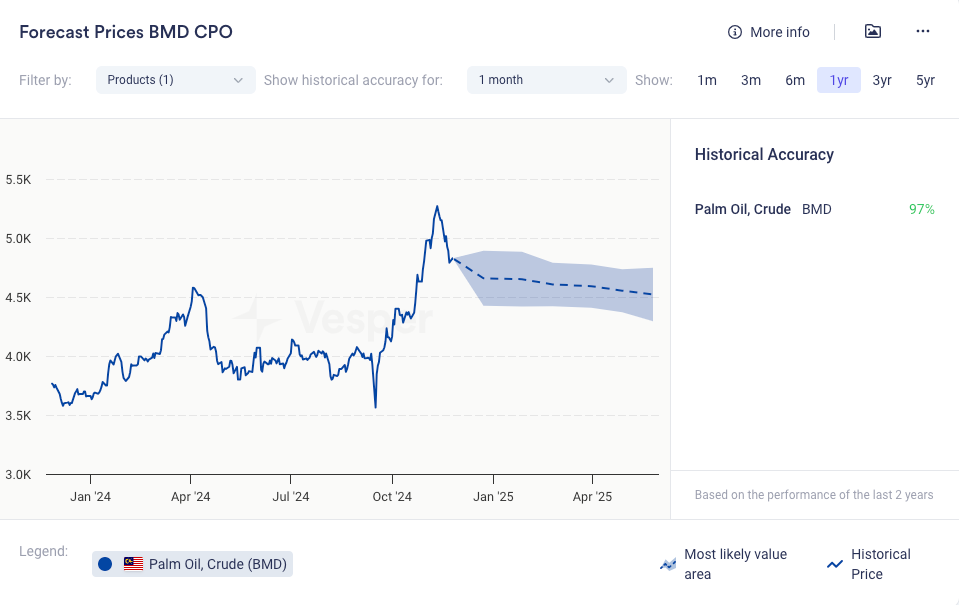Expand the Products (1) filter dropdown
This screenshot has height=605, width=959.
[175, 80]
